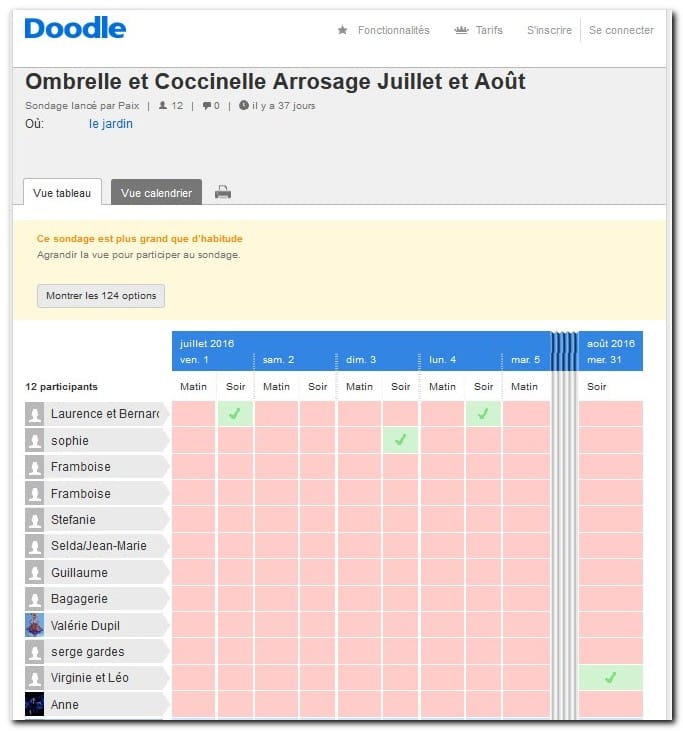Image resolution: width=683 pixels, height=731 pixels.
Task: Click Laurence et Bernard's avatar icon
Action: 34,414
